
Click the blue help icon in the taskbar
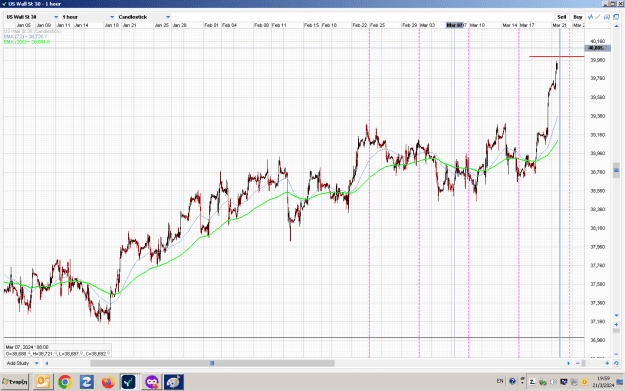[x=512, y=381]
